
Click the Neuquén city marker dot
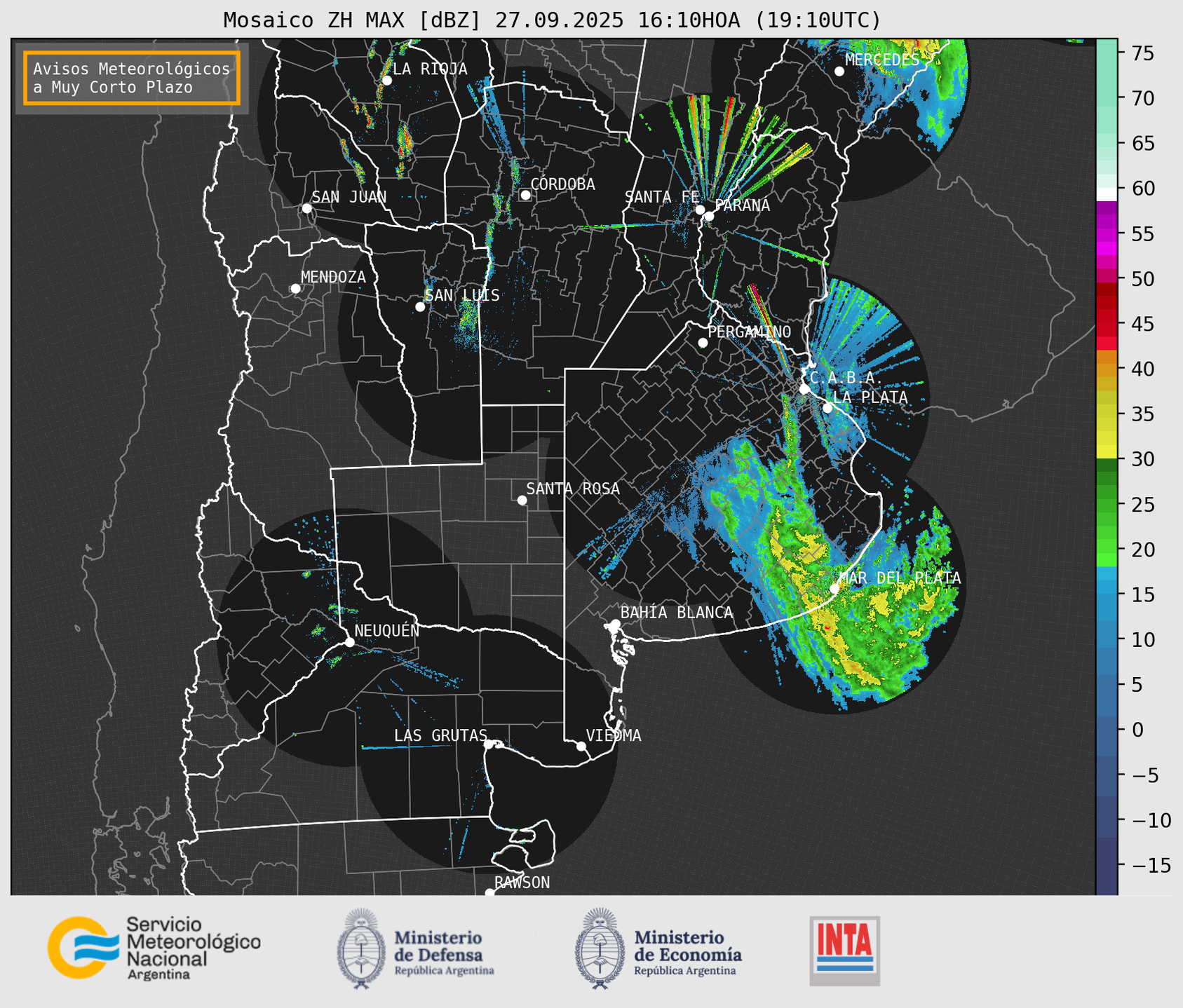349,642
